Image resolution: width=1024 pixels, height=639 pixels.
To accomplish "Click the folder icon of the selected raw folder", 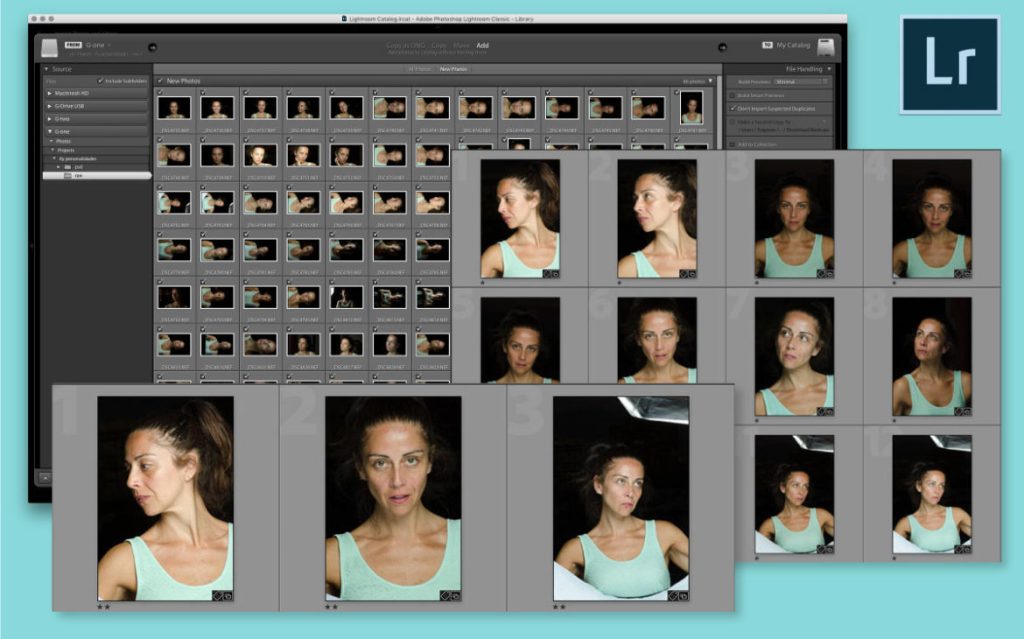I will (x=67, y=175).
